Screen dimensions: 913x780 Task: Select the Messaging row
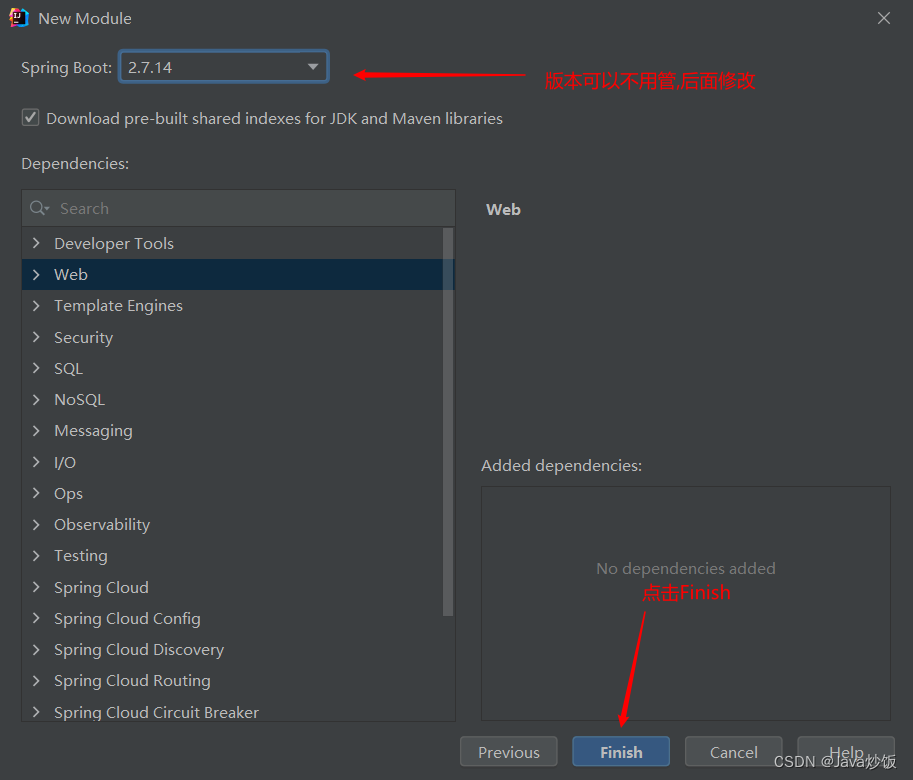(x=232, y=431)
